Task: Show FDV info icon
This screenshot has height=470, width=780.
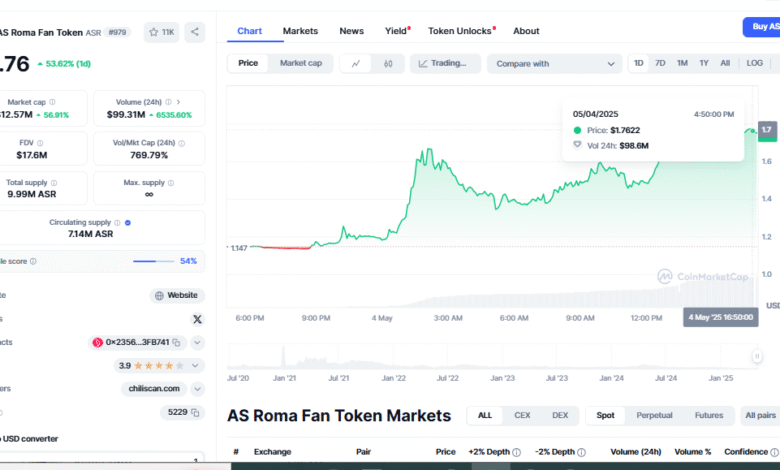Action: 40,143
